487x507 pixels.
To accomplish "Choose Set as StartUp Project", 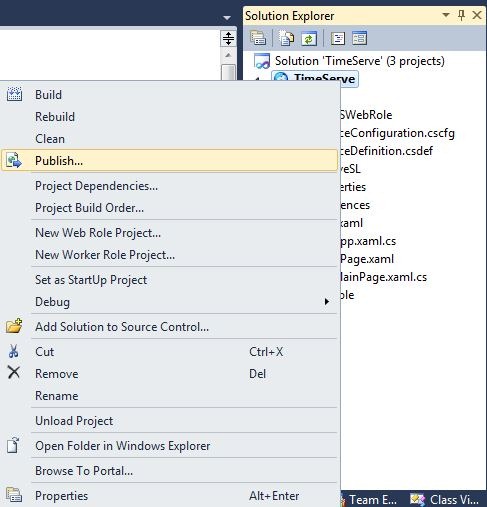I will click(x=91, y=280).
